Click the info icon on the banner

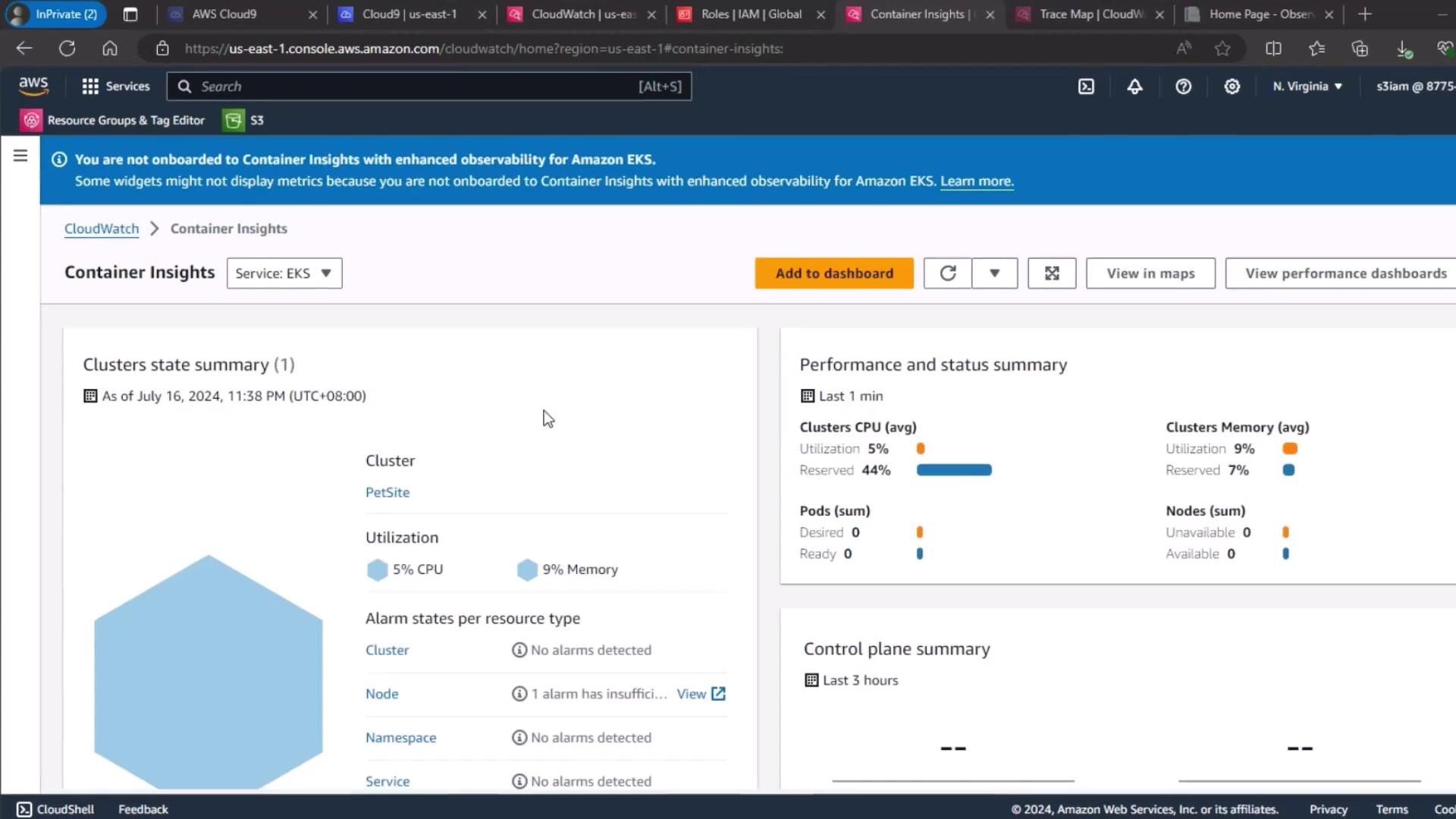coord(59,159)
